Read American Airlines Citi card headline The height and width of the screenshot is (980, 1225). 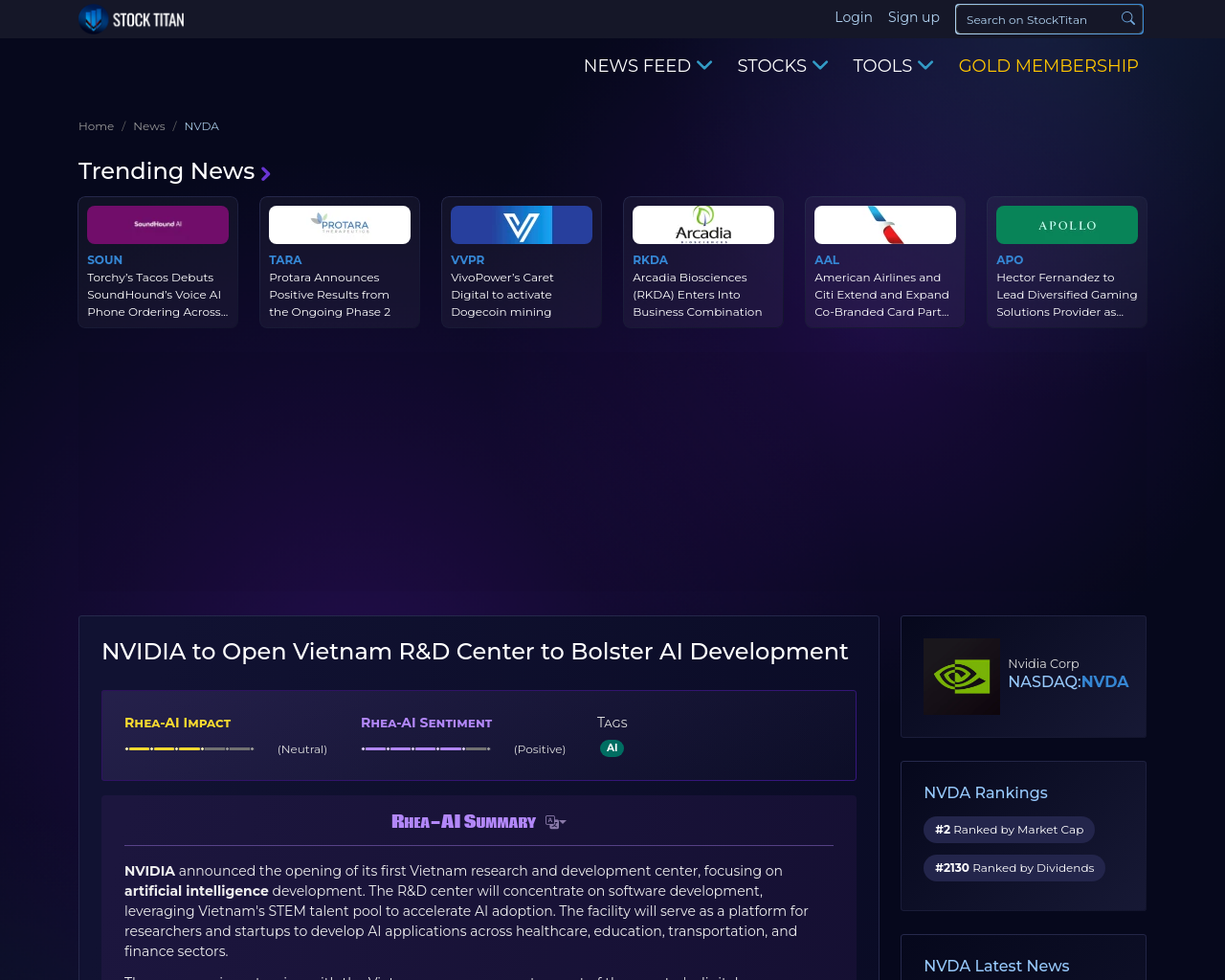[882, 295]
